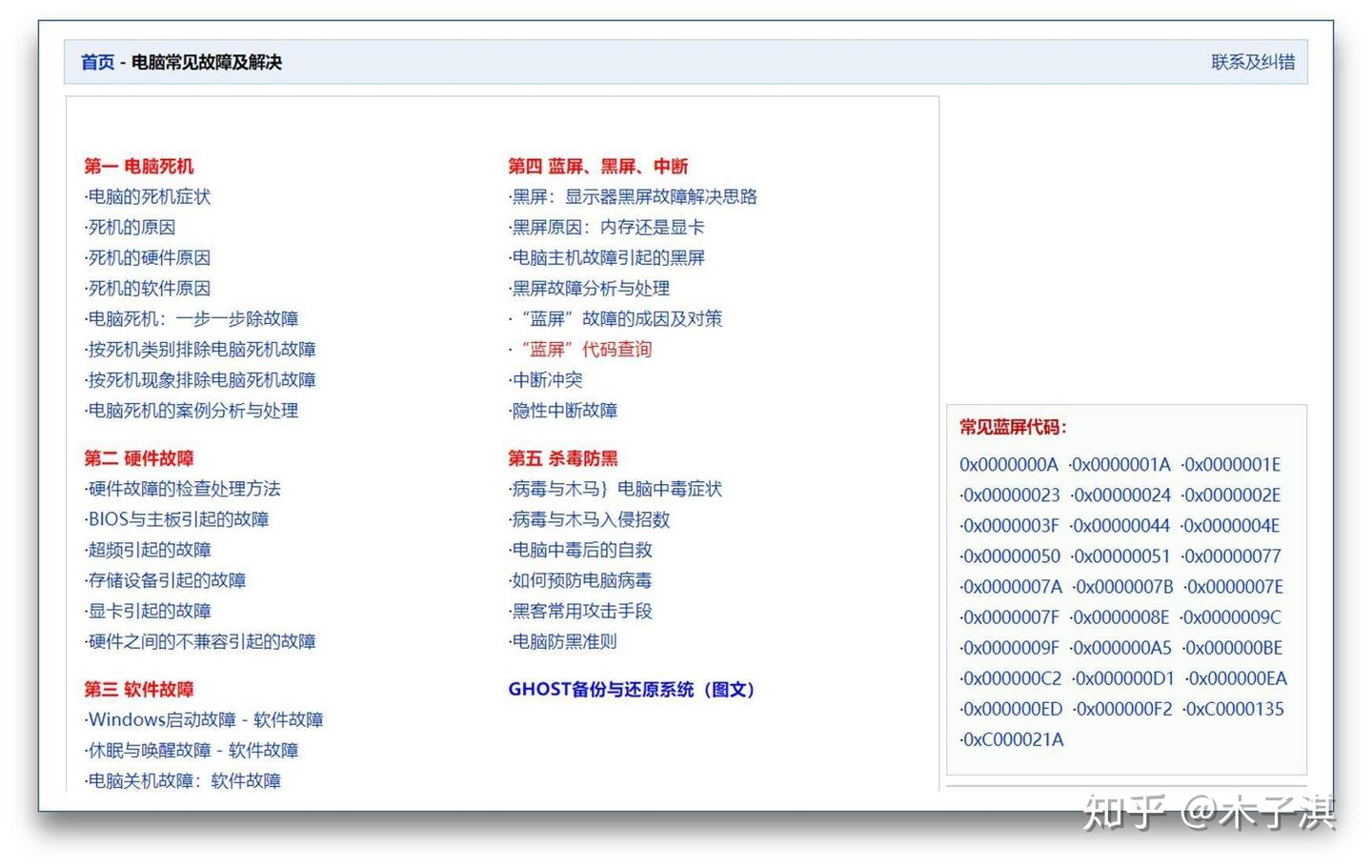Look up code 0x0000009F
Viewport: 1372px width, 868px height.
click(x=1011, y=647)
